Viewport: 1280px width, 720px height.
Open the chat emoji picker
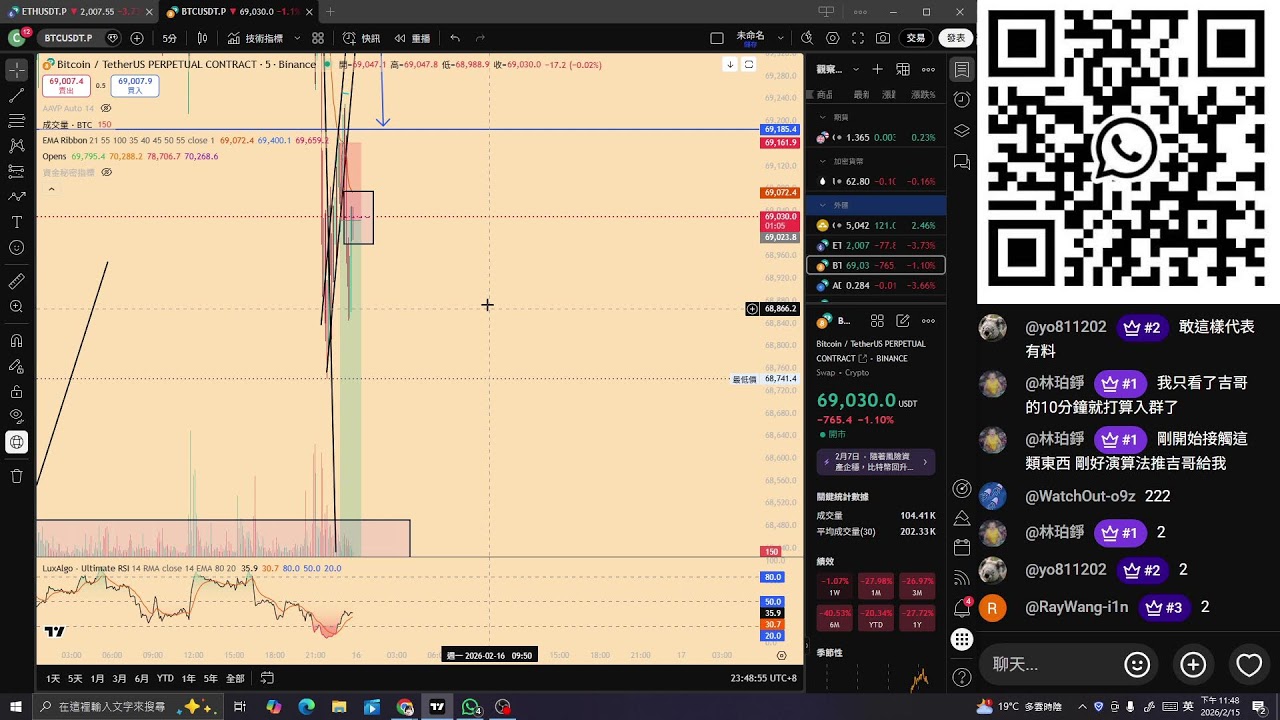pyautogui.click(x=1137, y=665)
